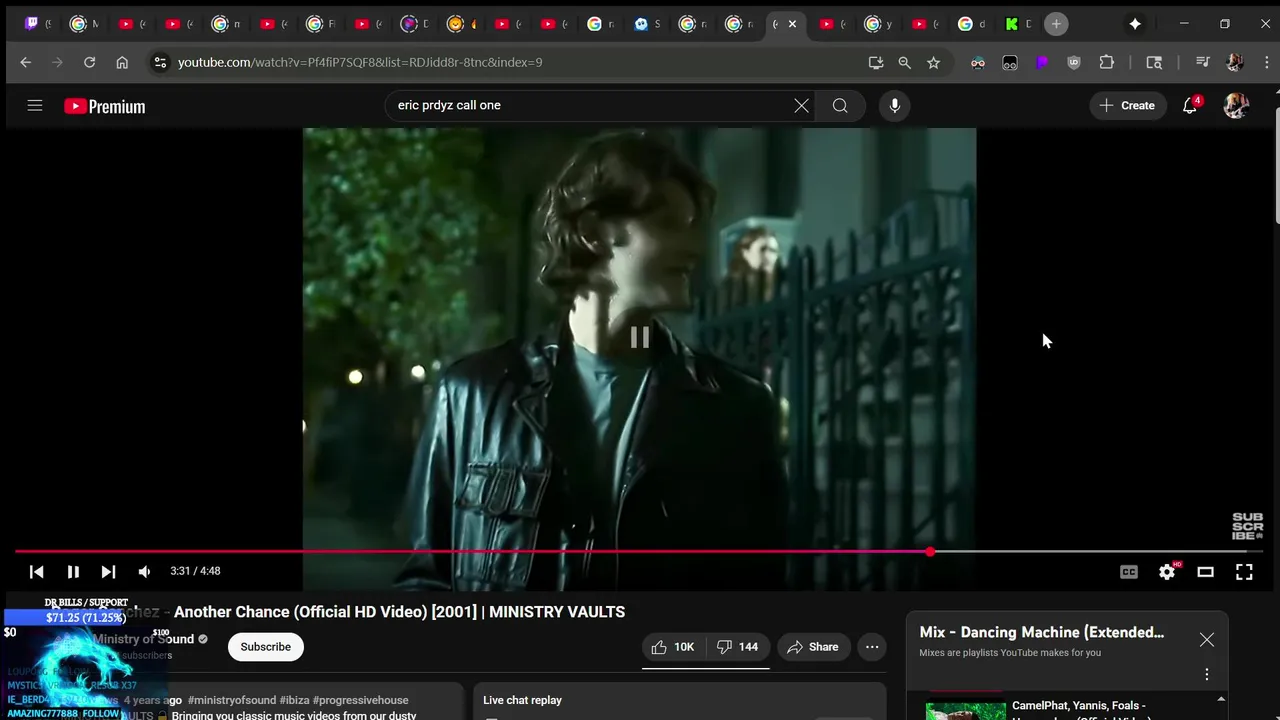Viewport: 1280px width, 720px height.
Task: Subscribe to Ministry of Sound
Action: tap(265, 647)
